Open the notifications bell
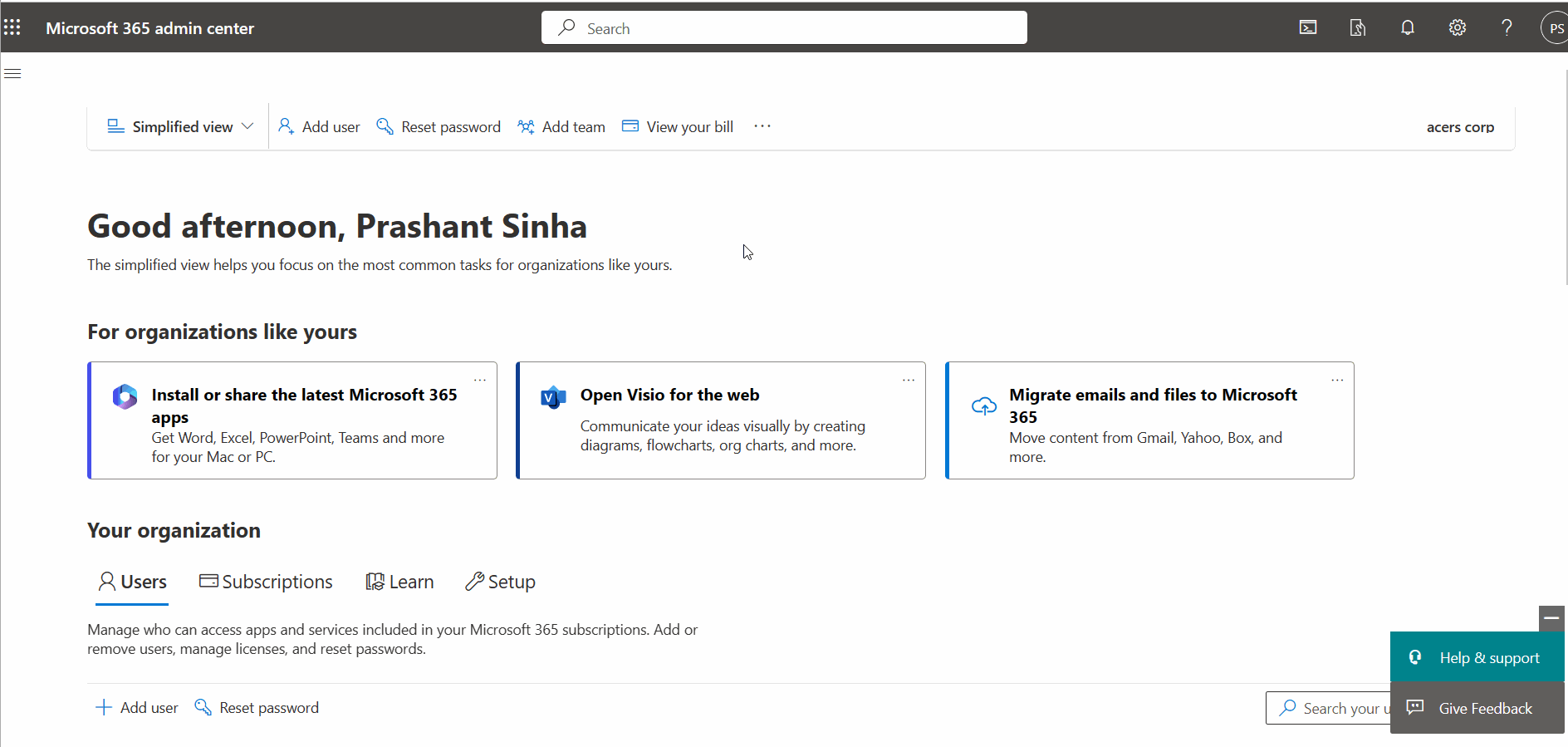 pyautogui.click(x=1408, y=27)
